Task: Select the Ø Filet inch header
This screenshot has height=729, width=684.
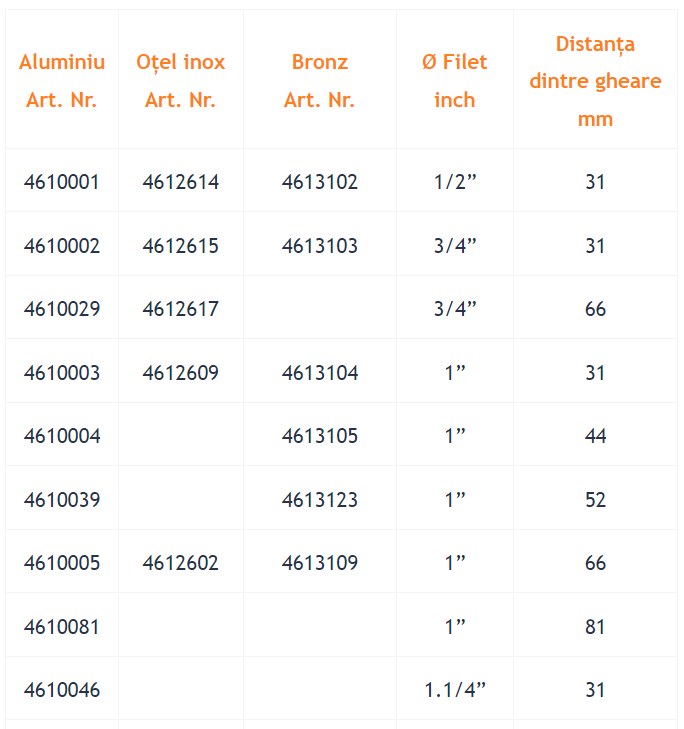Action: 455,80
